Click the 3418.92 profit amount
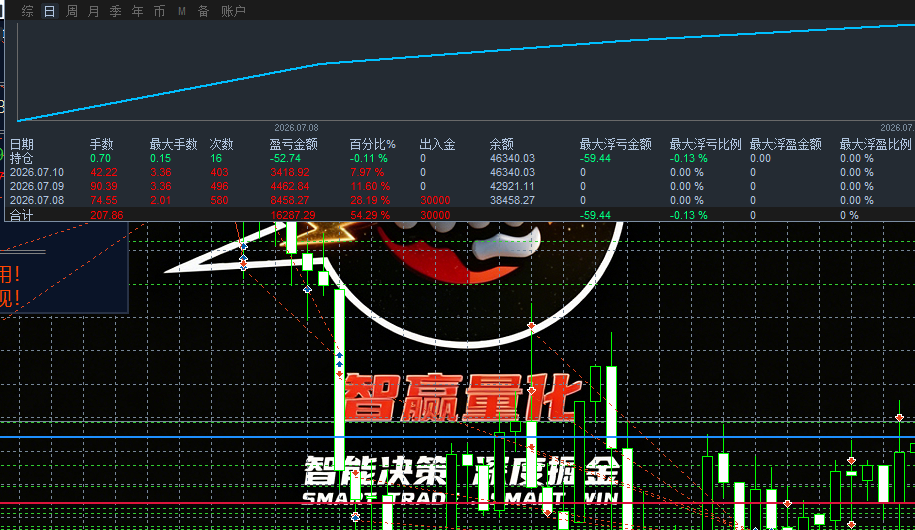 289,172
